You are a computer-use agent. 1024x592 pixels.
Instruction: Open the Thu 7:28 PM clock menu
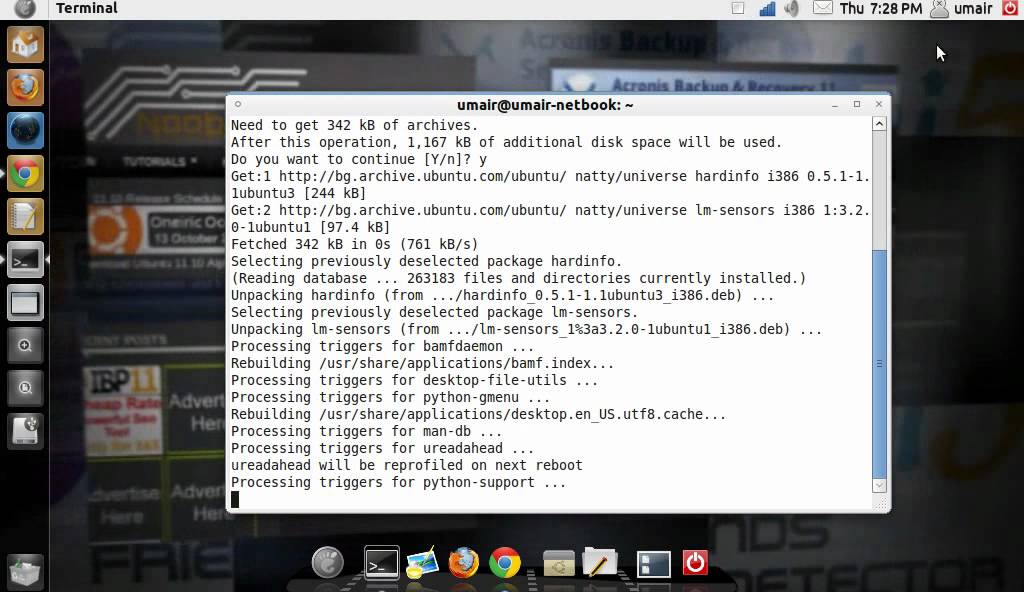click(881, 8)
